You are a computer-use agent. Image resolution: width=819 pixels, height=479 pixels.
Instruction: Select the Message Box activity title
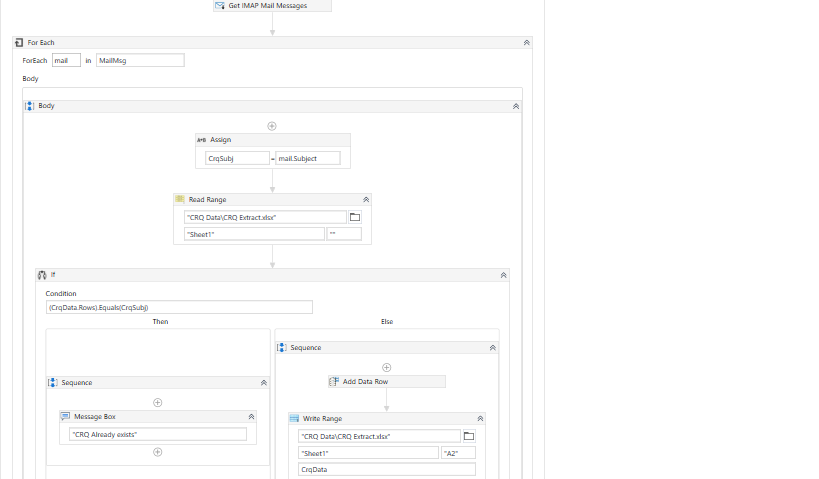coord(95,416)
